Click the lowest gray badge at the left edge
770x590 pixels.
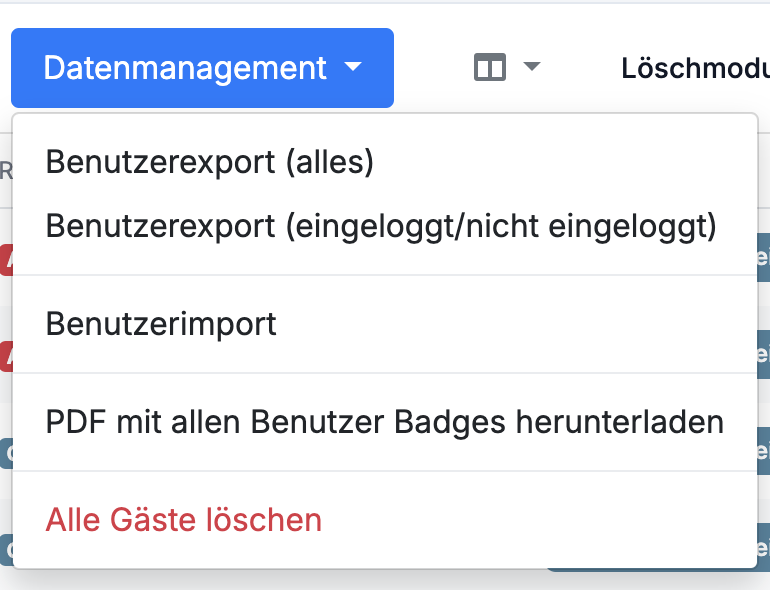[6, 550]
